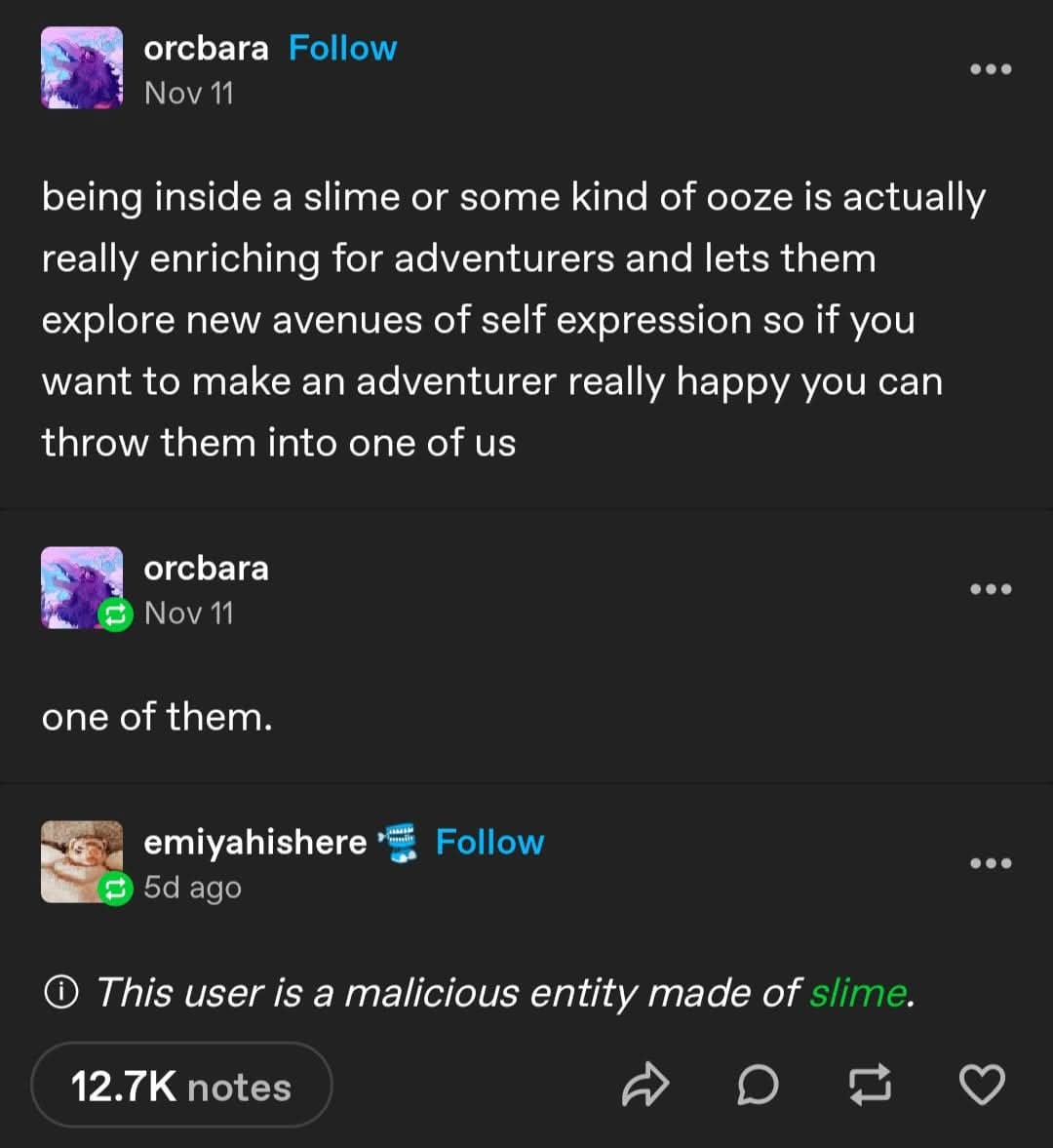Open options menu on orcbara's reblog
This screenshot has height=1148, width=1053.
click(x=991, y=589)
